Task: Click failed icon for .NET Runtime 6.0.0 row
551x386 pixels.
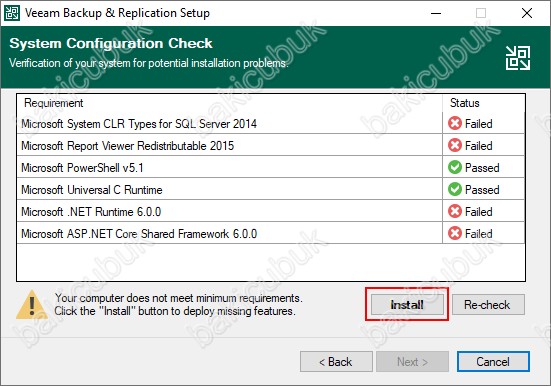Action: pos(455,211)
